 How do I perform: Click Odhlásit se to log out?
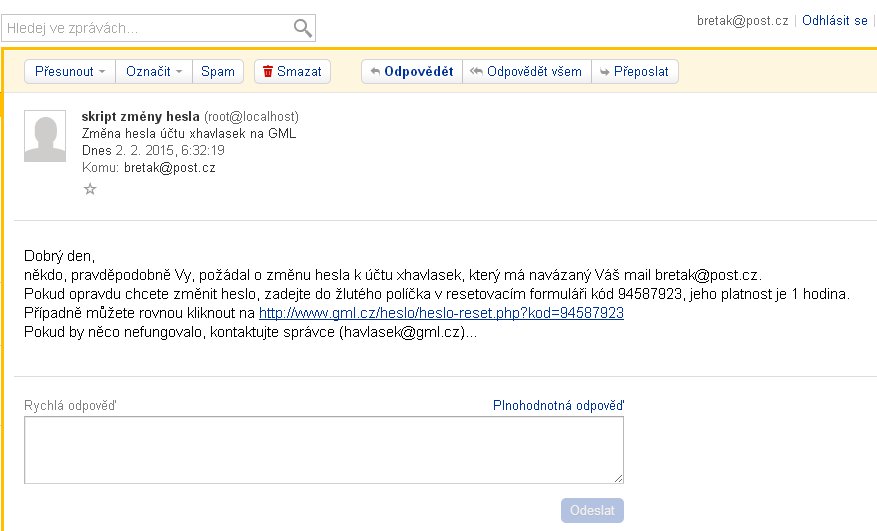tap(834, 20)
